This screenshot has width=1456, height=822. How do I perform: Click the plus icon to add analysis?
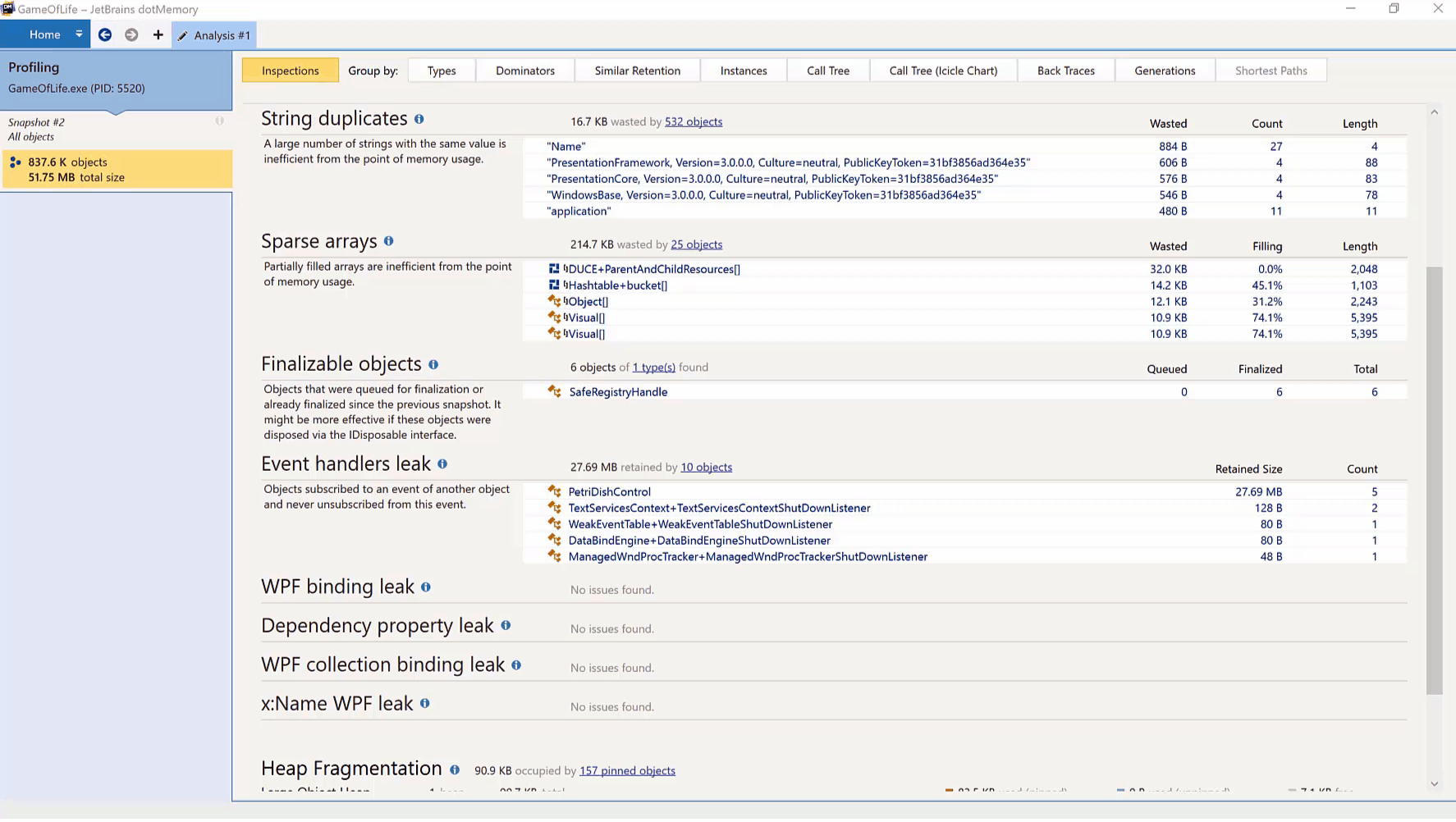(158, 34)
